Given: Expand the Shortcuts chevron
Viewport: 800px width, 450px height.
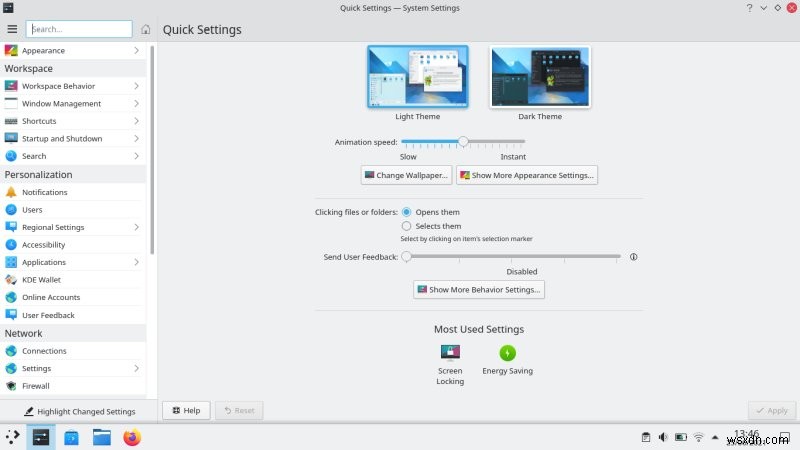Looking at the screenshot, I should [136, 121].
